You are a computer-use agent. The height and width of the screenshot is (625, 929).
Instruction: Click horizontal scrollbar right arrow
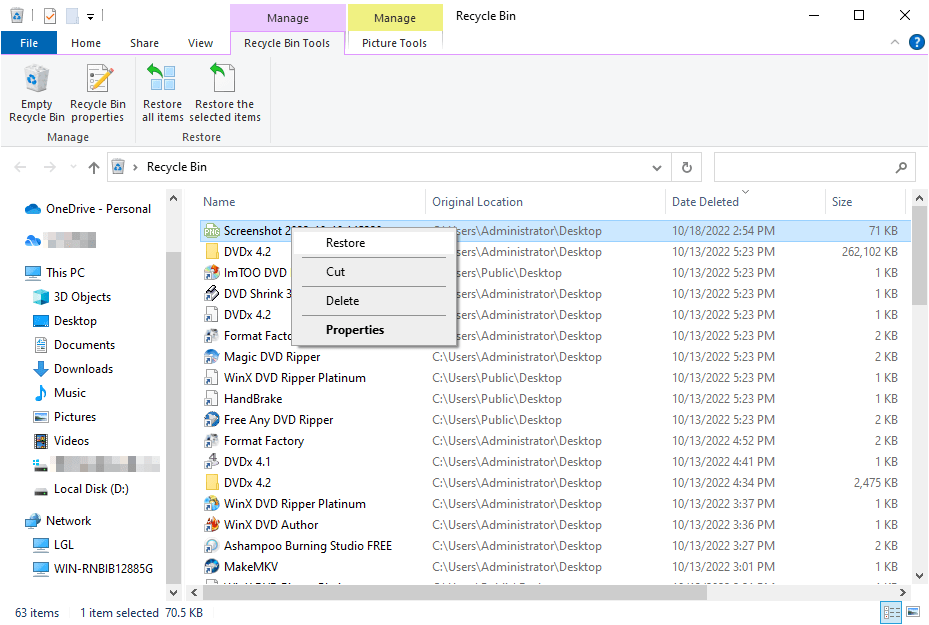[x=902, y=592]
